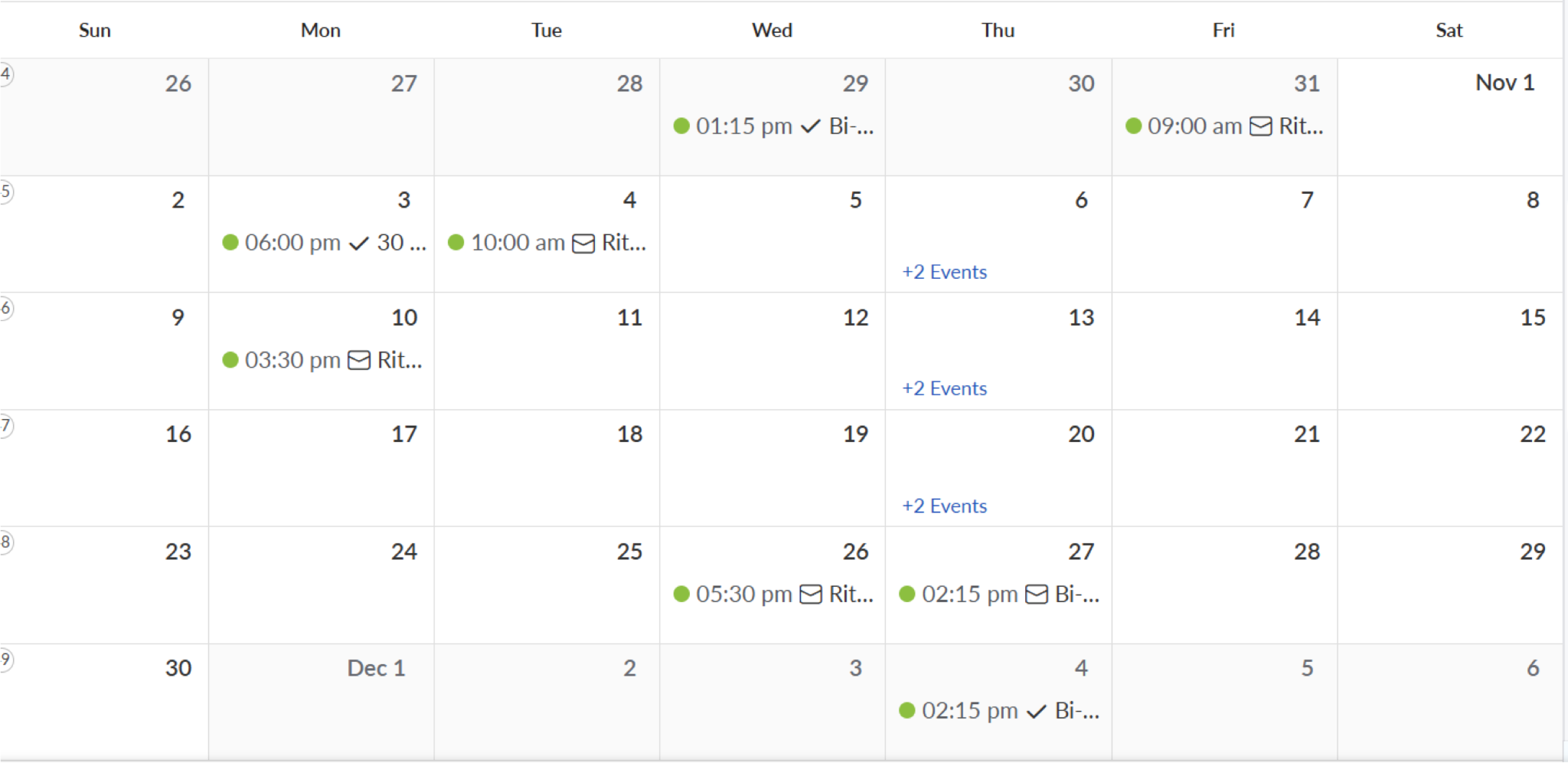Click the envelope icon on October 31 event
This screenshot has width=1568, height=763.
click(x=1260, y=126)
